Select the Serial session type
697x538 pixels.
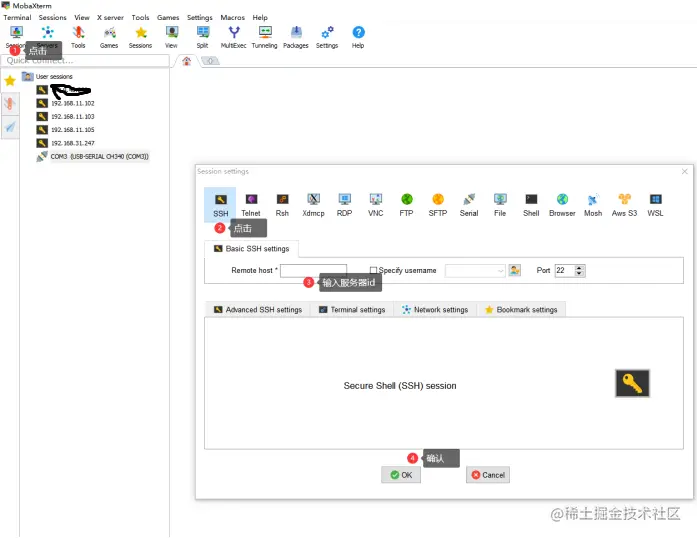coord(469,205)
